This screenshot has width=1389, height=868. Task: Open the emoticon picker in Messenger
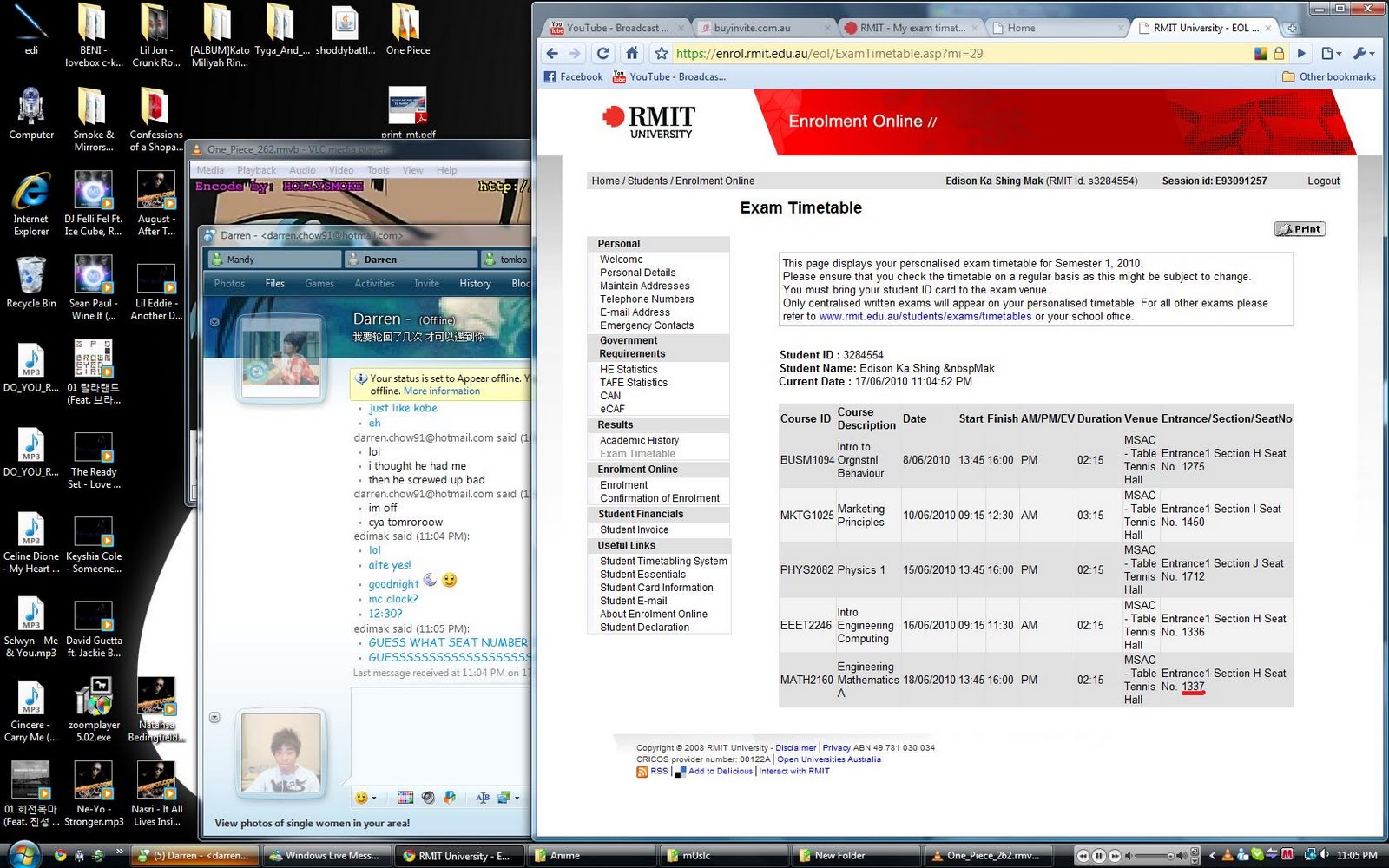point(361,798)
